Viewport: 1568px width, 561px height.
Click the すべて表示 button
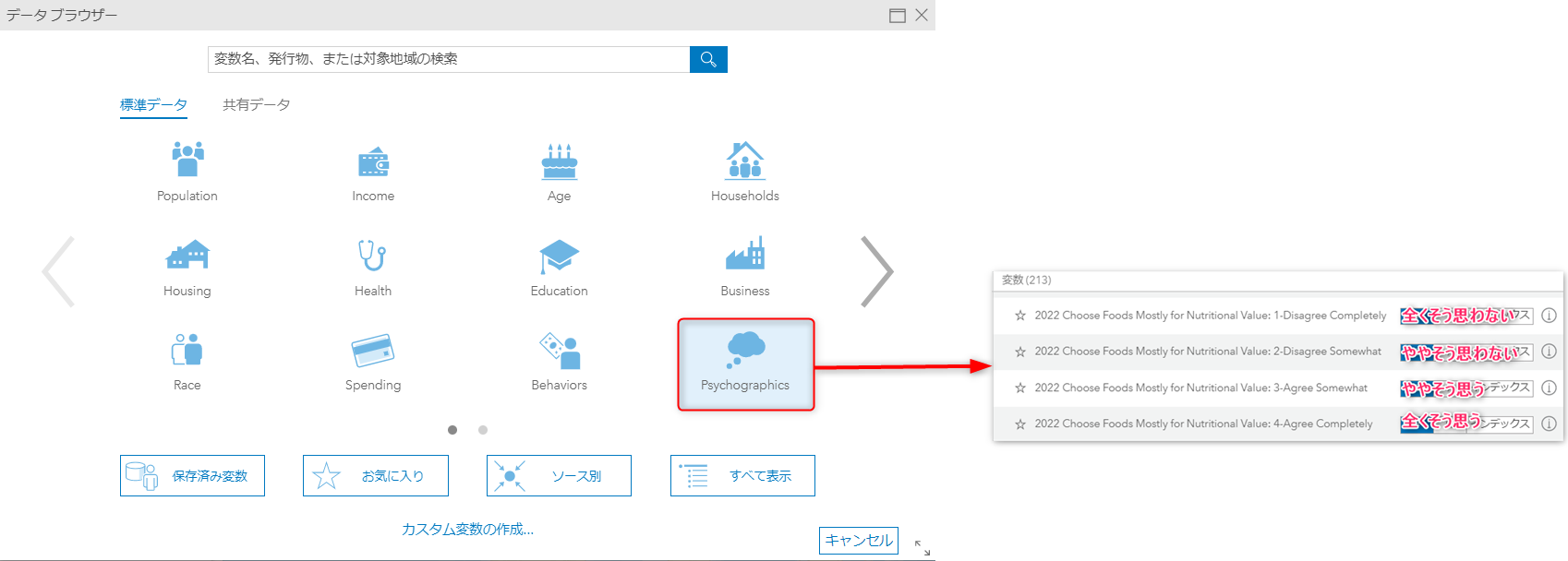742,475
